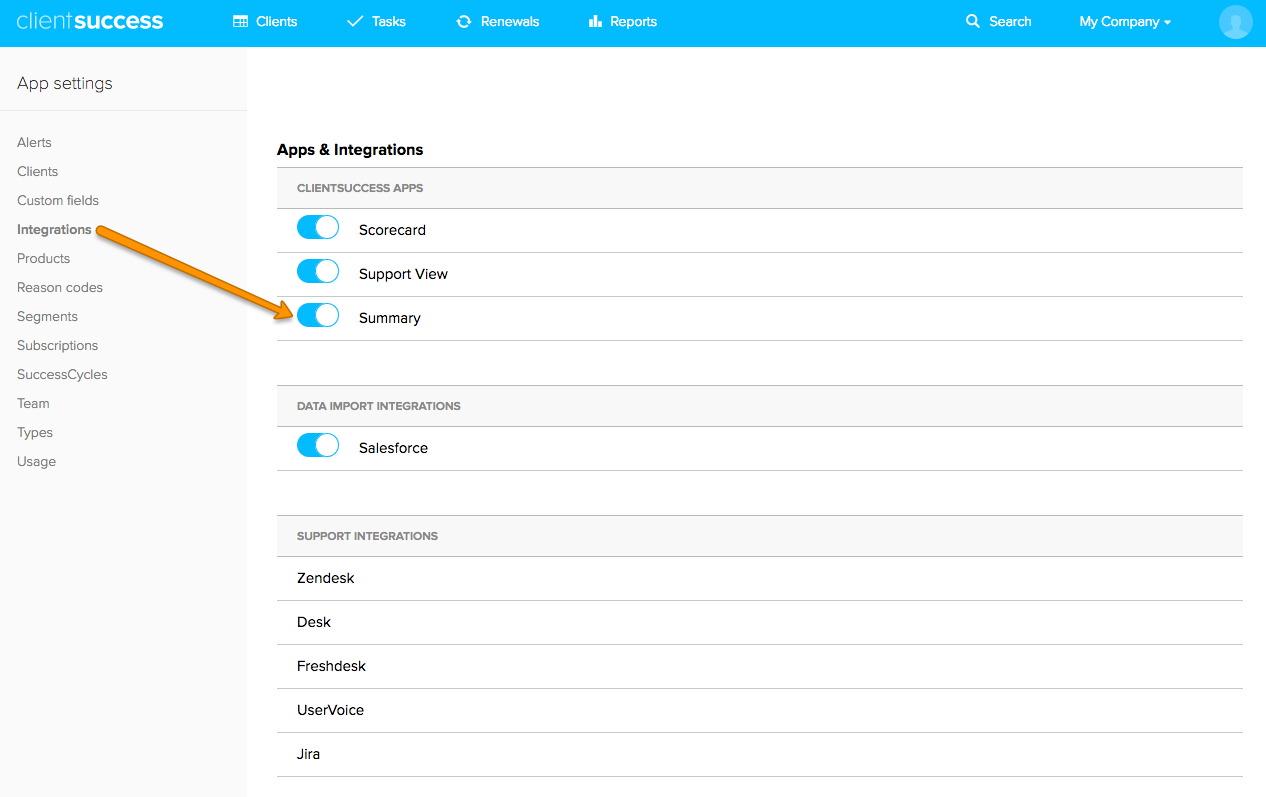Open Clients in App settings sidebar
The image size is (1266, 797).
click(38, 171)
